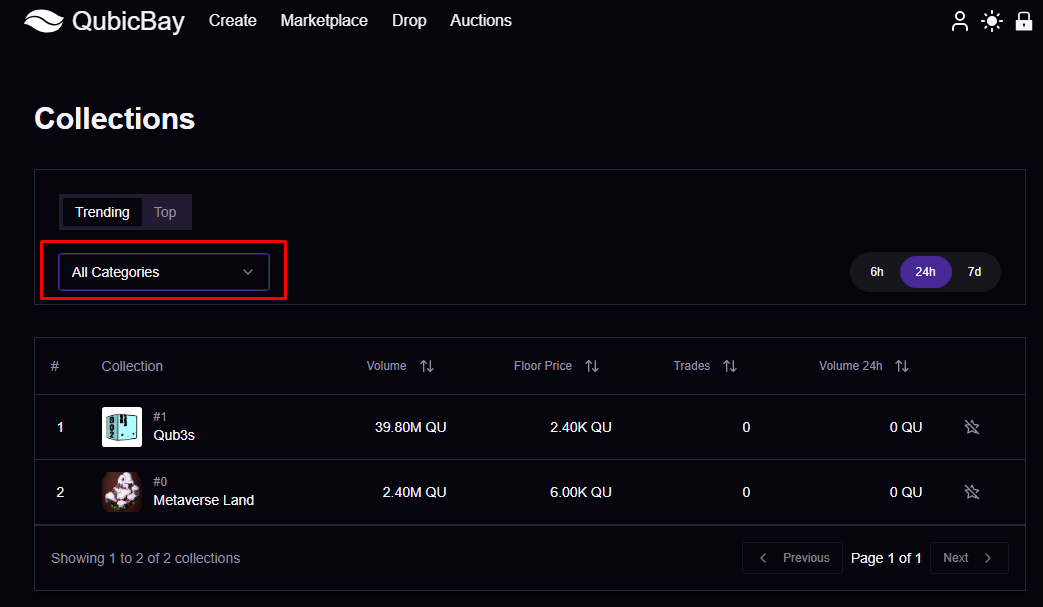1043x607 pixels.
Task: Open the All Categories dropdown
Action: pos(164,272)
